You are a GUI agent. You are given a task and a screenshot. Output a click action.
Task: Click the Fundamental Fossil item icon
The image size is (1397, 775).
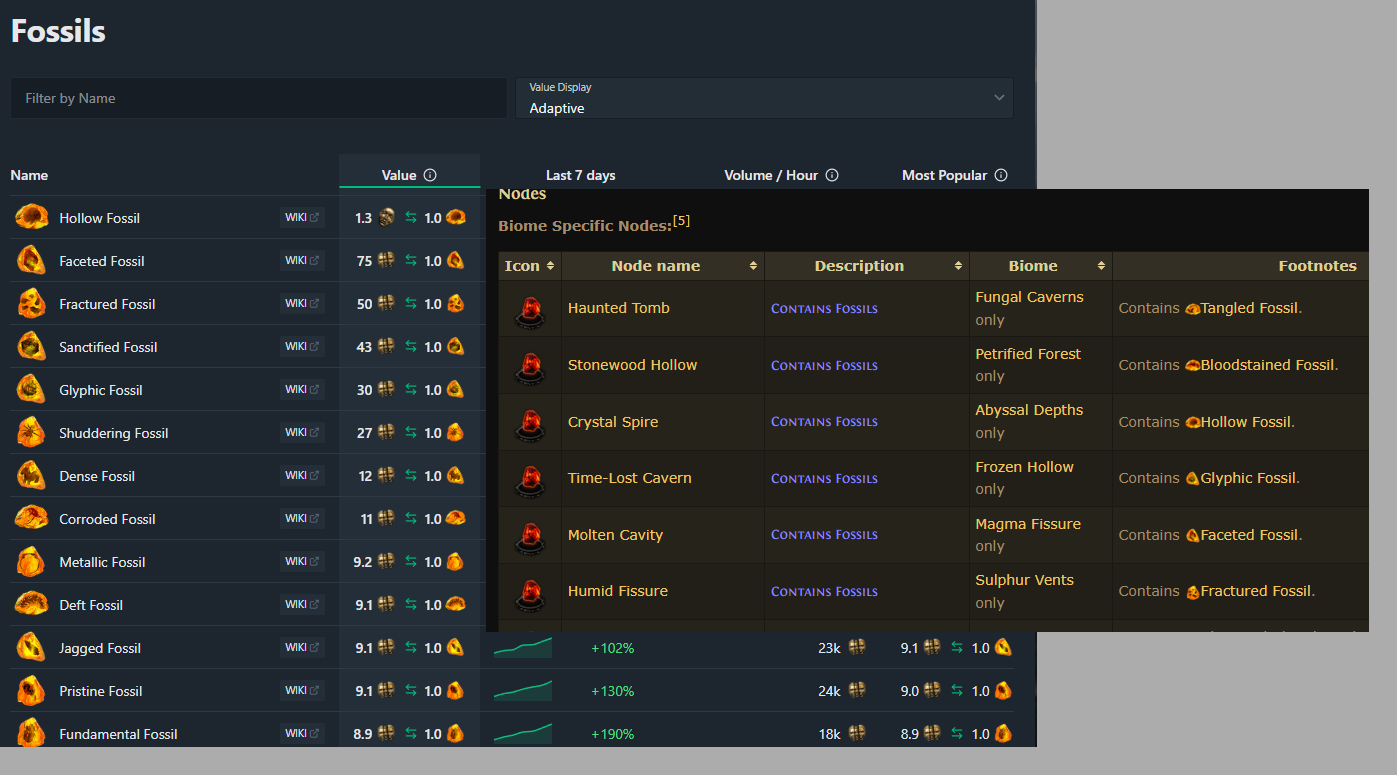point(32,733)
